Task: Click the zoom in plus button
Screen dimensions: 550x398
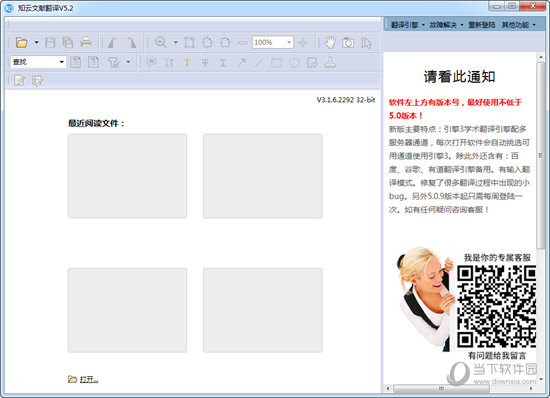Action: pyautogui.click(x=303, y=43)
